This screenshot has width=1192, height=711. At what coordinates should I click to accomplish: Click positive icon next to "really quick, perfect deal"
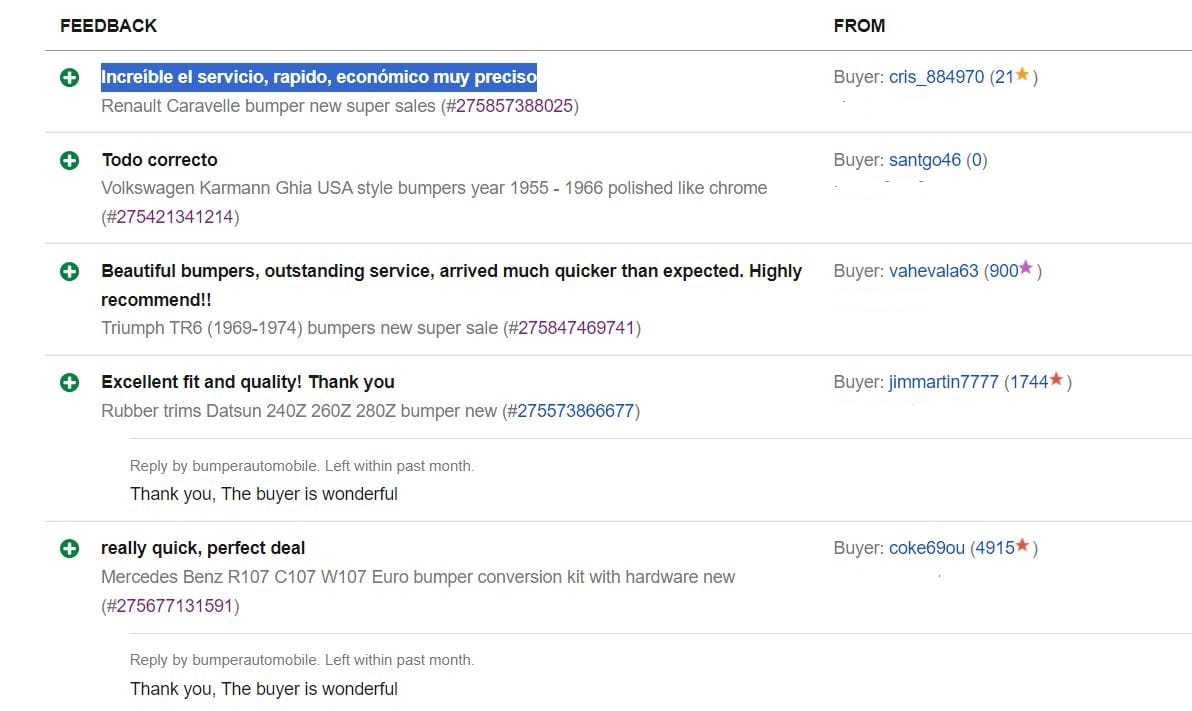pos(69,548)
